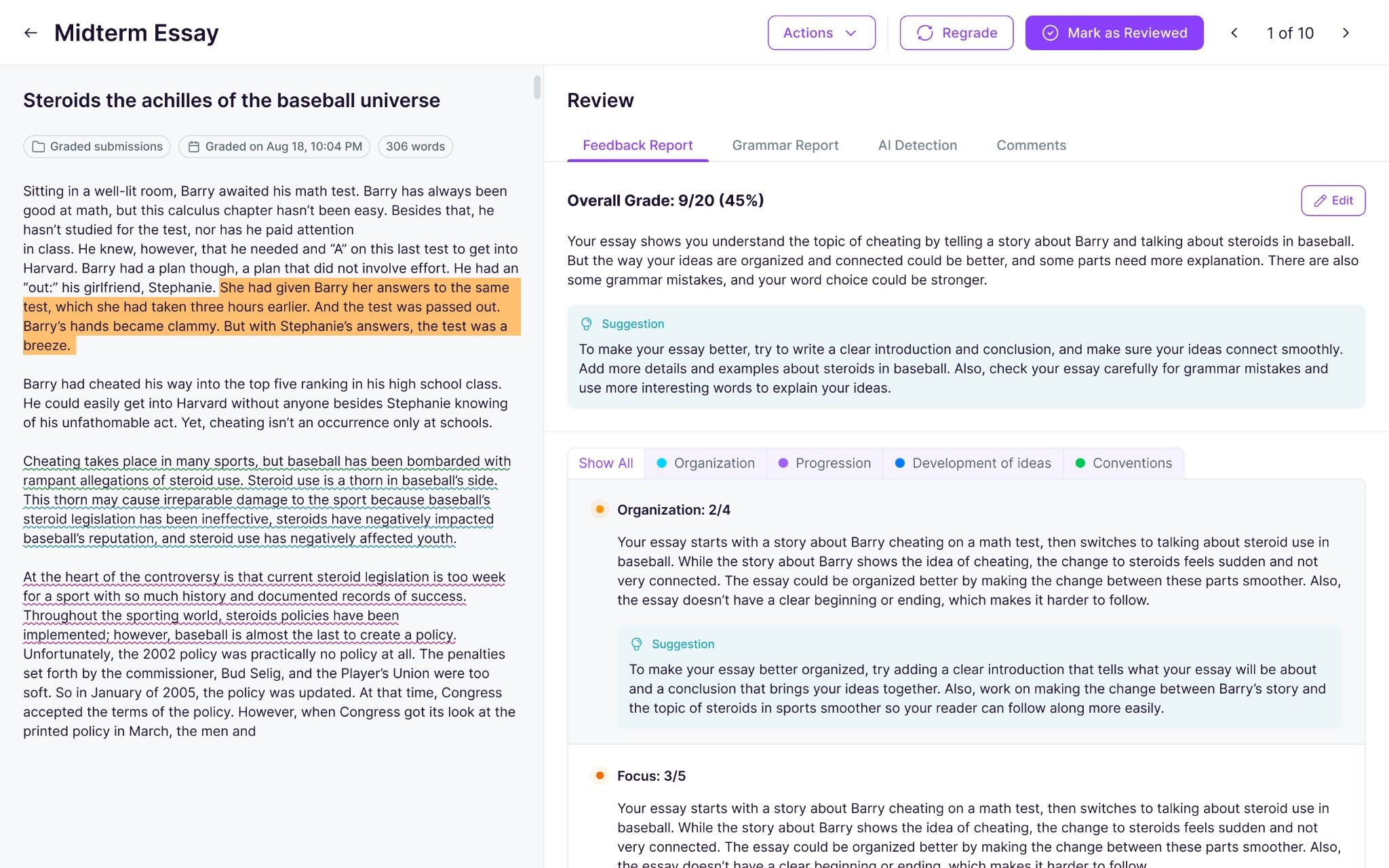Click the orange highlighted essay passage
Viewport: 1389px width, 868px height.
[x=271, y=317]
